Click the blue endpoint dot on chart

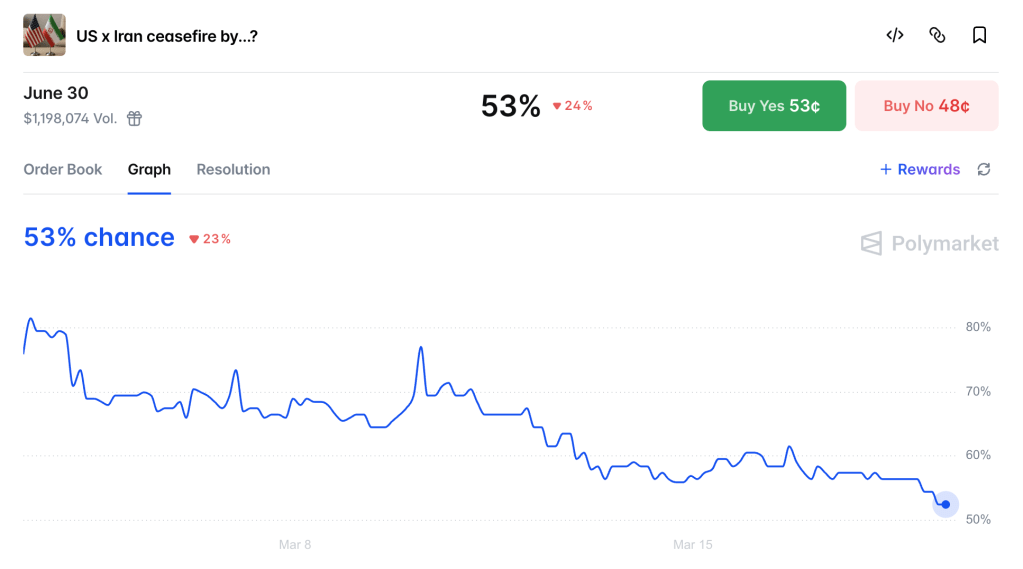pyautogui.click(x=945, y=504)
